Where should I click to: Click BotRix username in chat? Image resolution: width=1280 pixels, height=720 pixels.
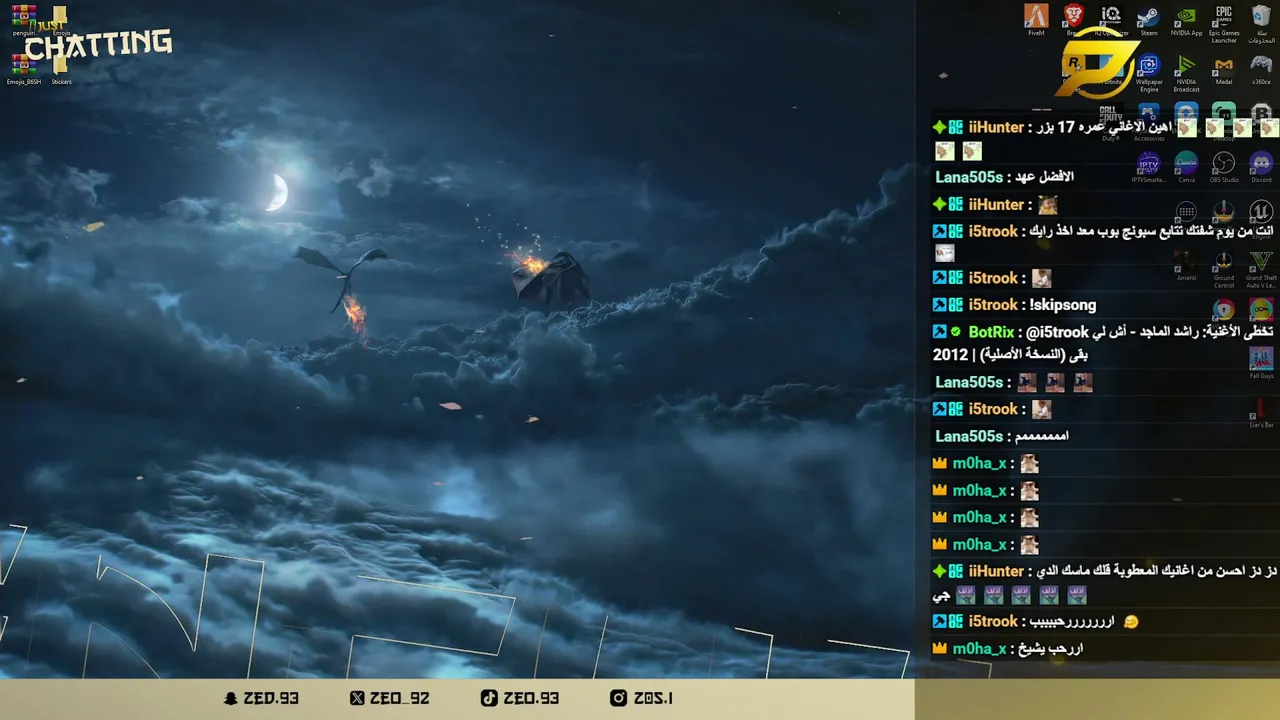pos(991,332)
